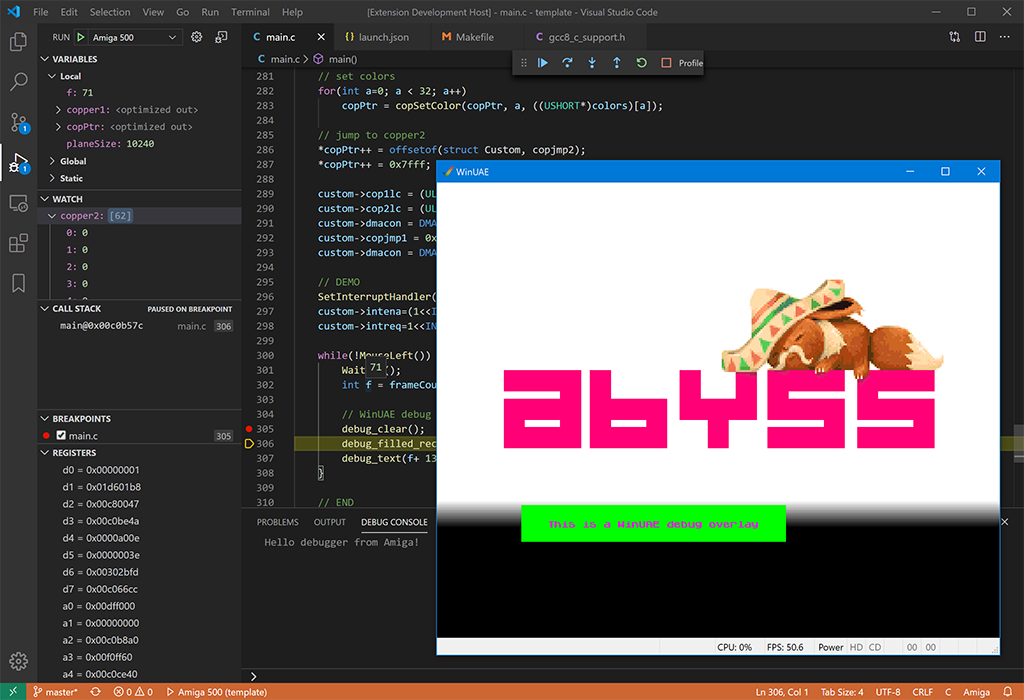Image resolution: width=1024 pixels, height=700 pixels.
Task: Expand the copper1 variable
Action: pos(58,110)
